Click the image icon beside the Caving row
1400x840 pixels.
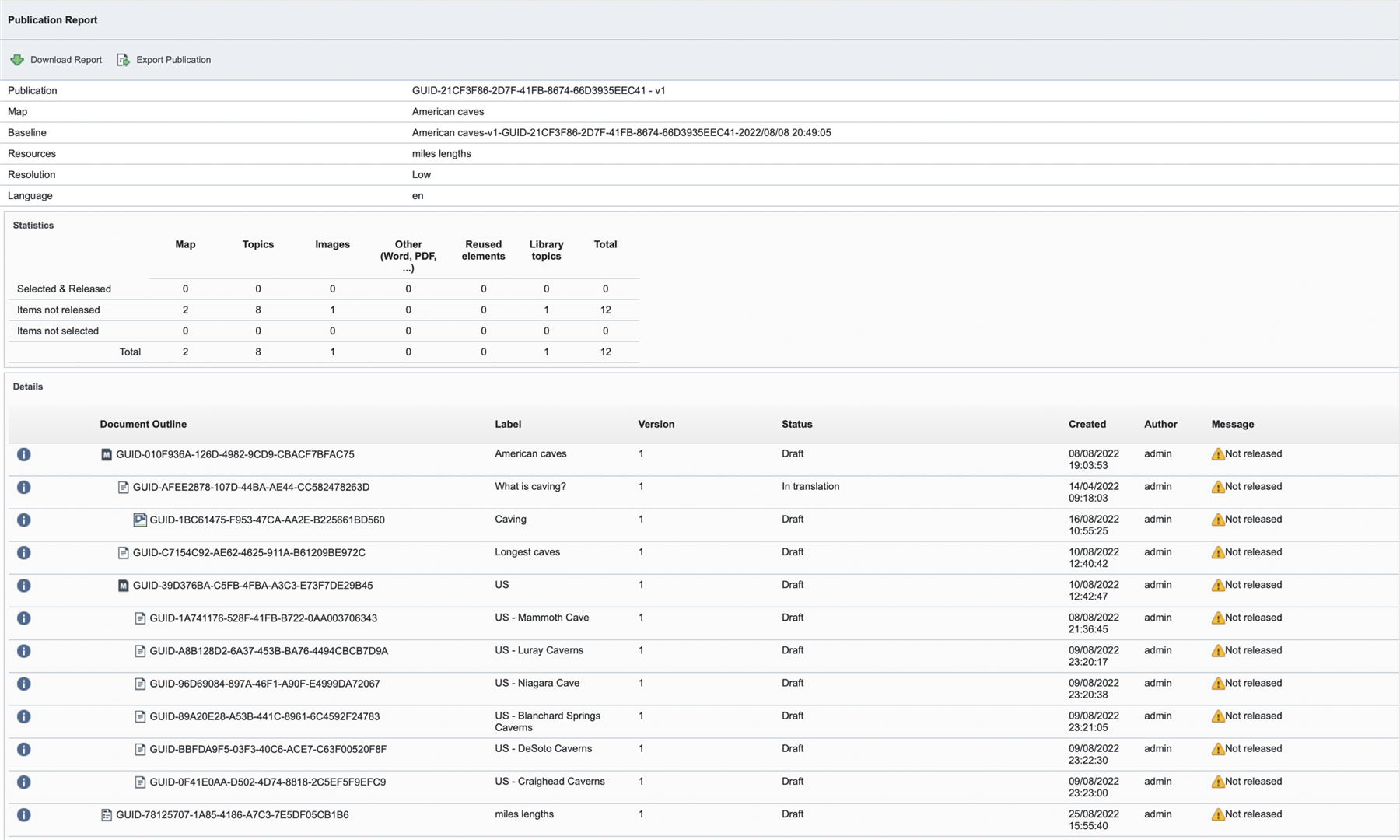pyautogui.click(x=141, y=520)
